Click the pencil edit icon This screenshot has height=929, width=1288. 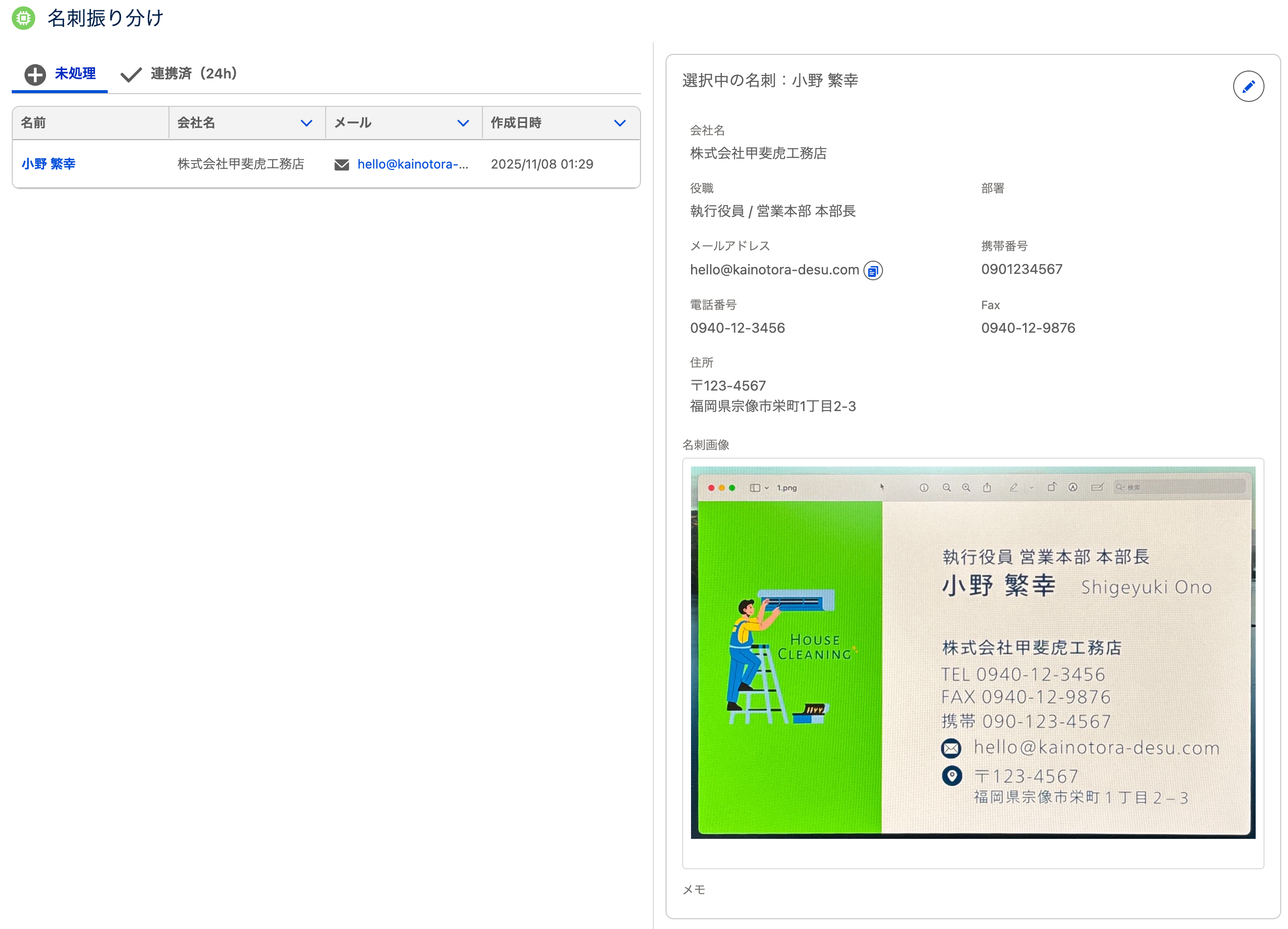[1248, 86]
